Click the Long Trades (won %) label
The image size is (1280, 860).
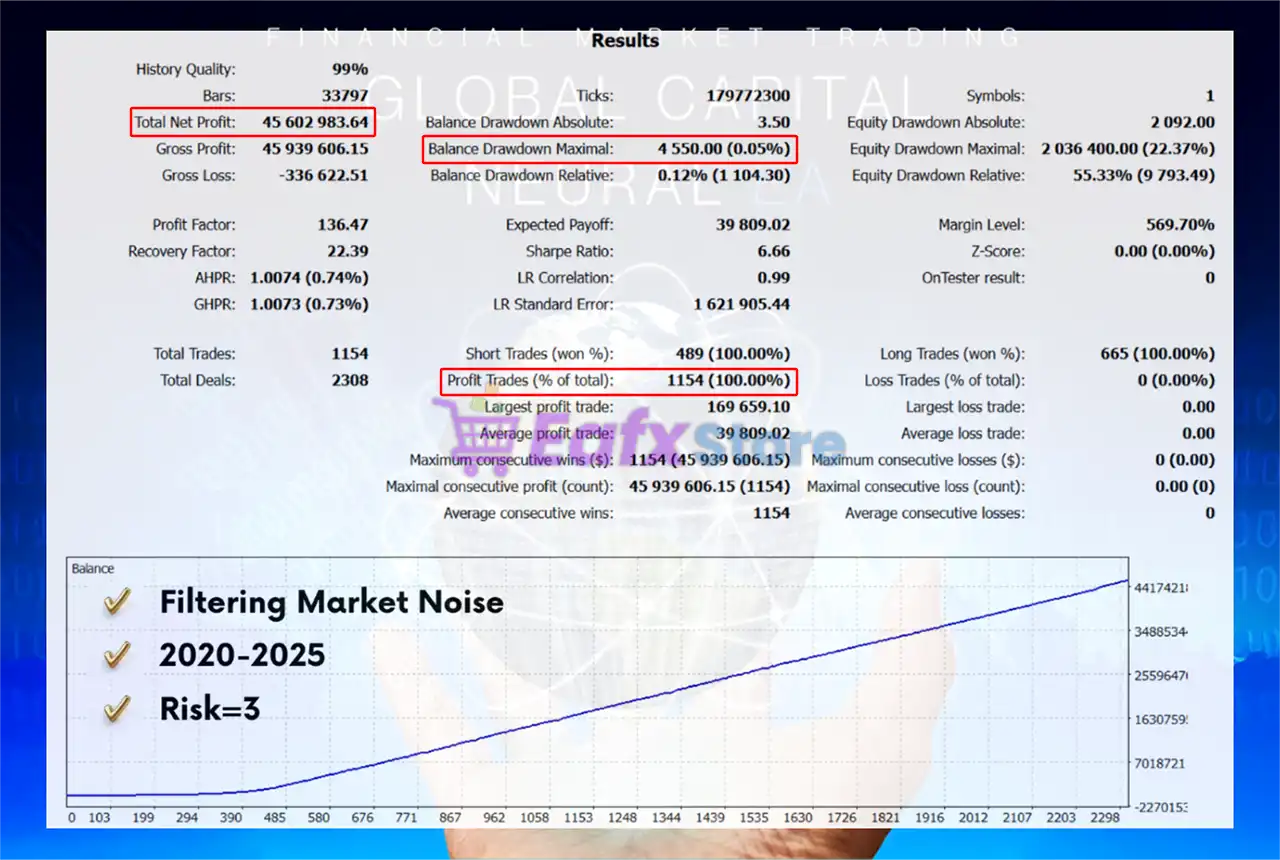952,354
